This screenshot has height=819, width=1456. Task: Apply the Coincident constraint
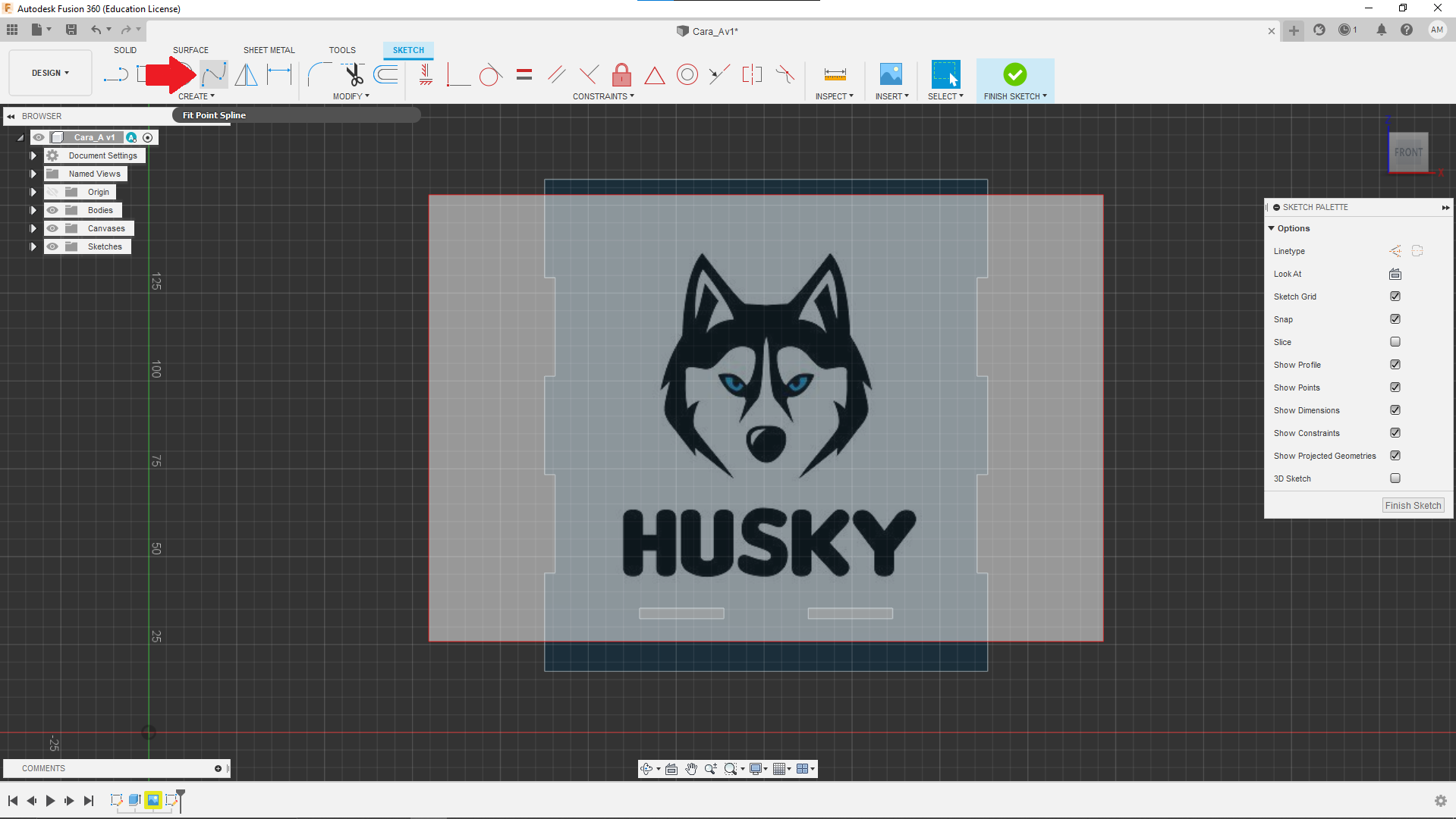click(x=719, y=74)
